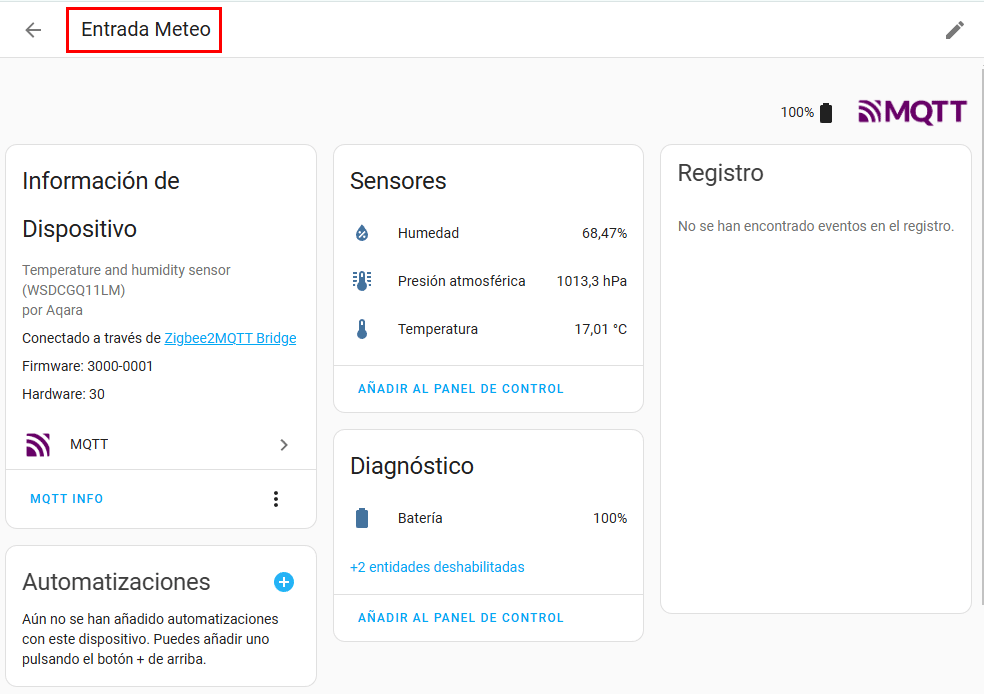The image size is (984, 694).
Task: Click the atmospheric pressure sensor icon
Action: [362, 281]
